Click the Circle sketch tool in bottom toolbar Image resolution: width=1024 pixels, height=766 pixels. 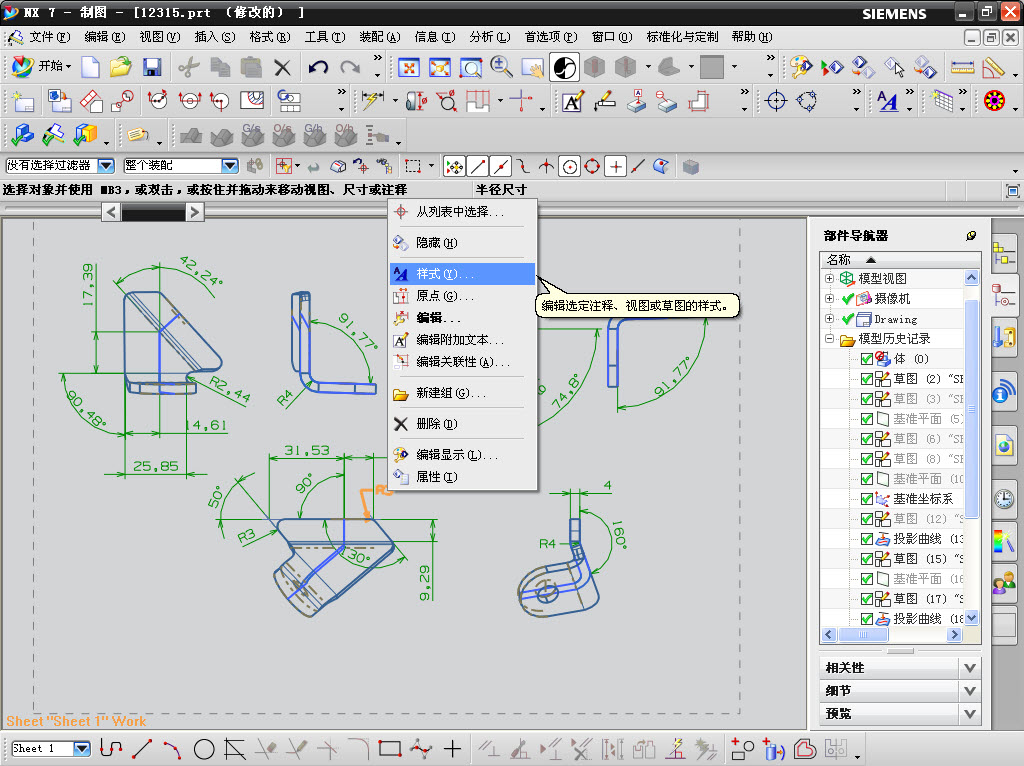(204, 748)
